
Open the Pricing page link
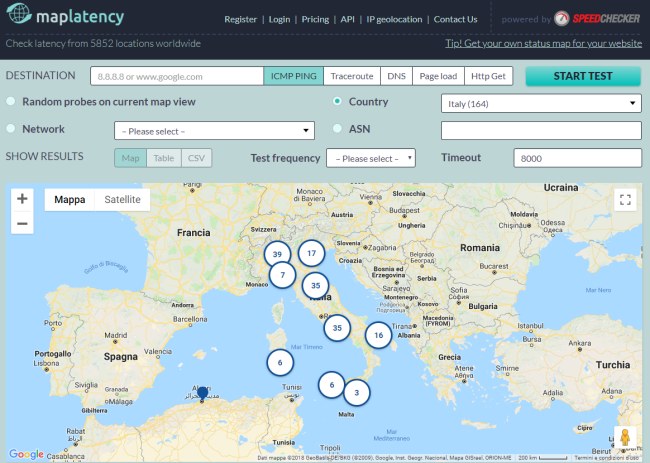[x=315, y=19]
